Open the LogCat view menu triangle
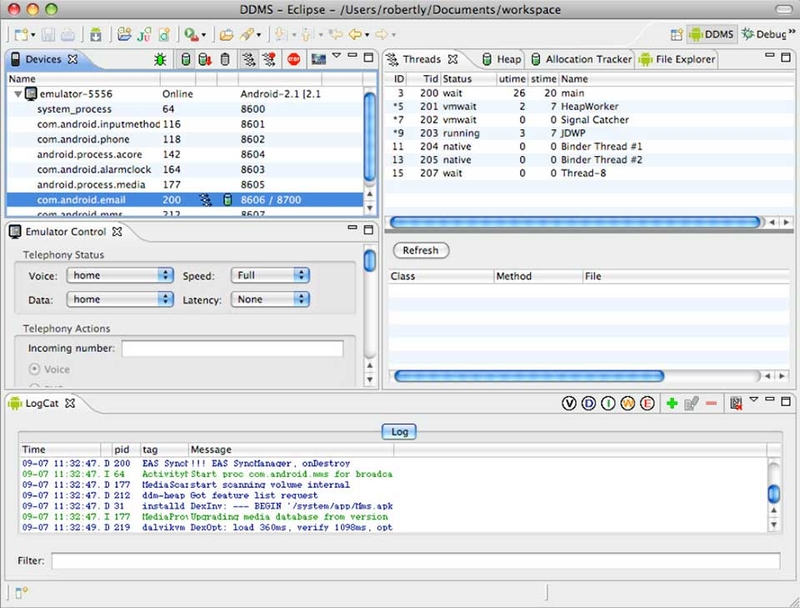This screenshot has height=608, width=800. pos(754,399)
